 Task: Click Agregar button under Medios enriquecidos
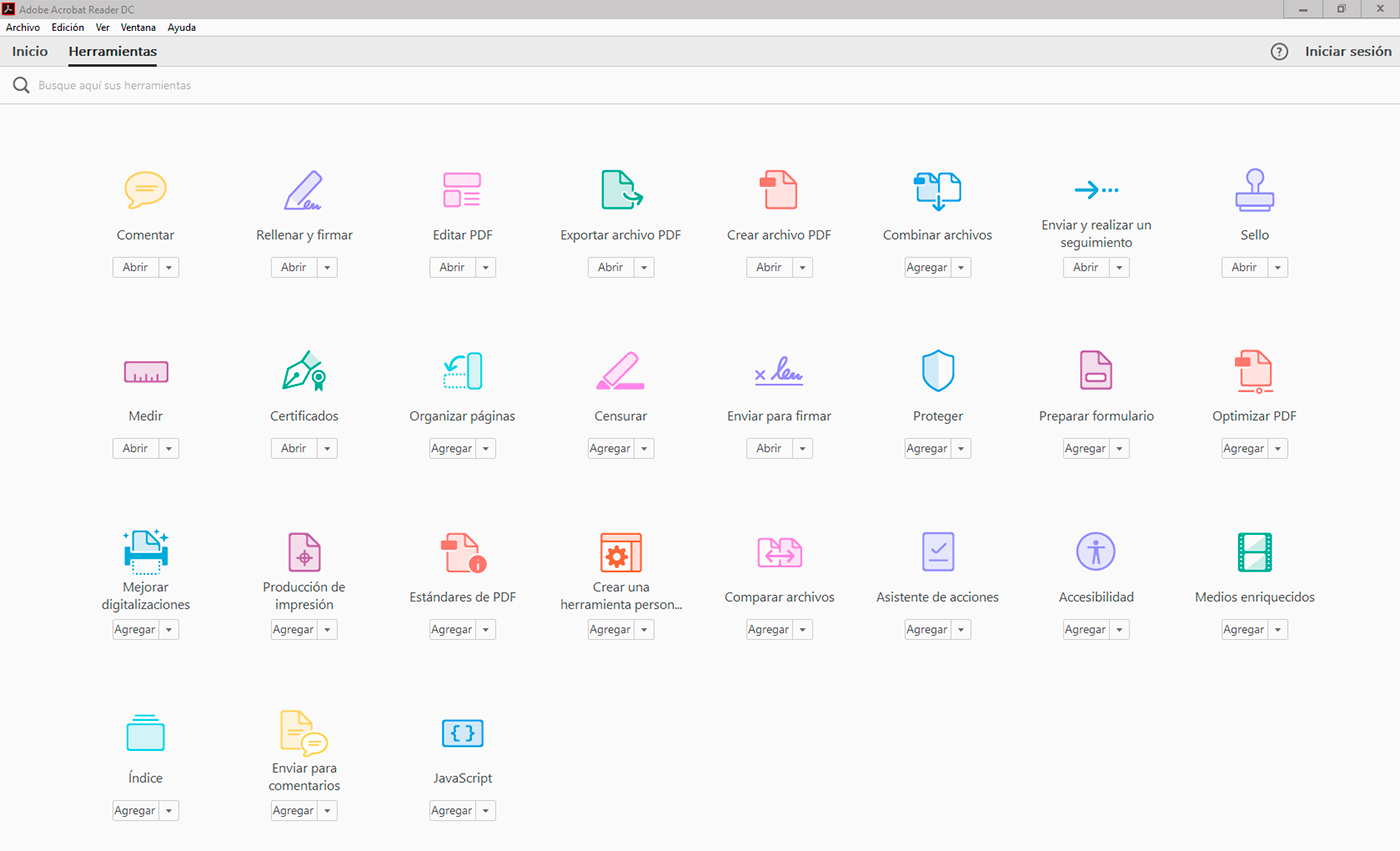click(x=1244, y=630)
